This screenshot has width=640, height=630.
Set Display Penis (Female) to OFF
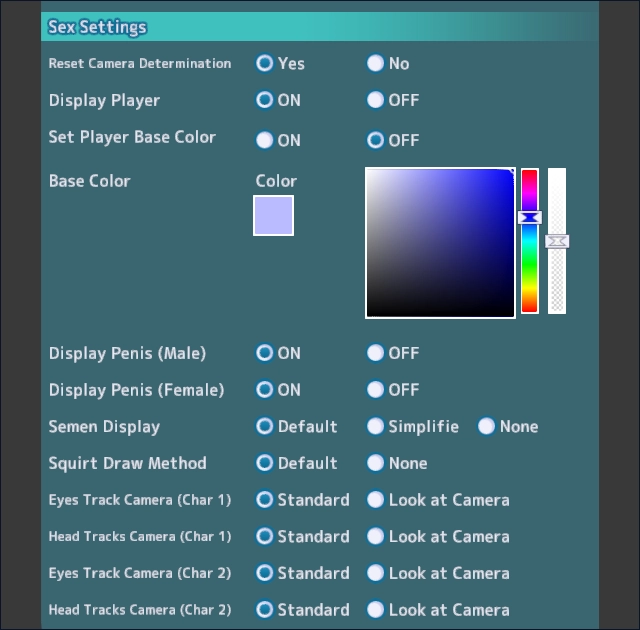[x=375, y=390]
